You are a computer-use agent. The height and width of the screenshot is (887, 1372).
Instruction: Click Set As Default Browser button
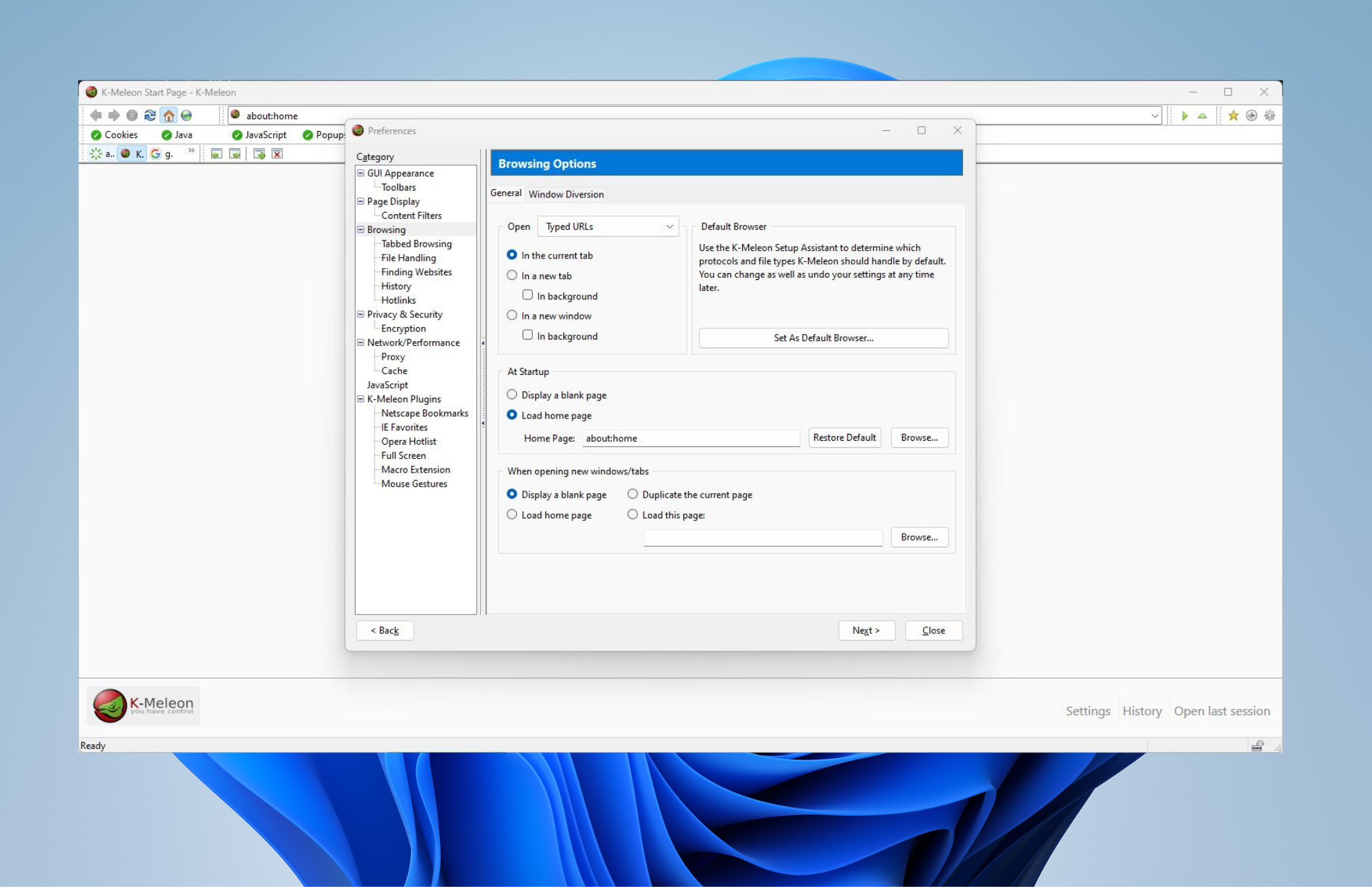pos(823,338)
